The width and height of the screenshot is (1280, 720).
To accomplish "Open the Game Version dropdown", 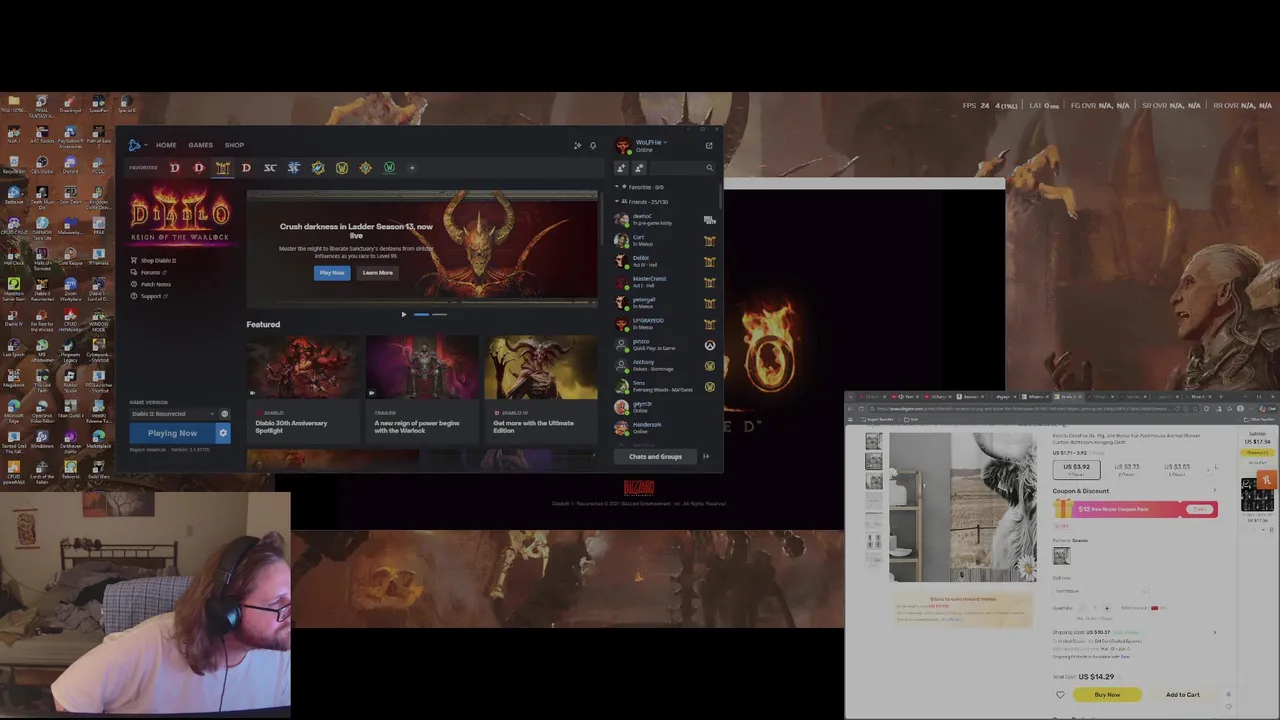I will pos(173,414).
